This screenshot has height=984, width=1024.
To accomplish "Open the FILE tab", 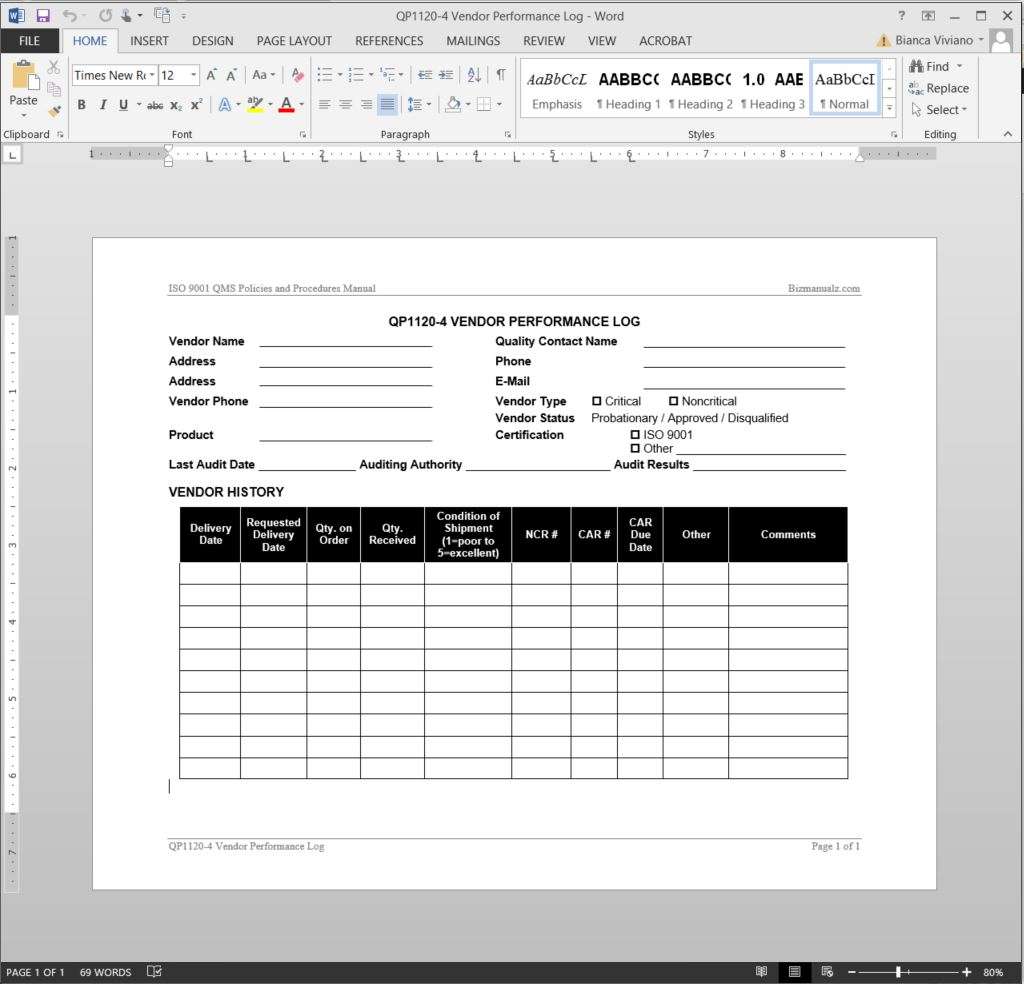I will point(29,40).
